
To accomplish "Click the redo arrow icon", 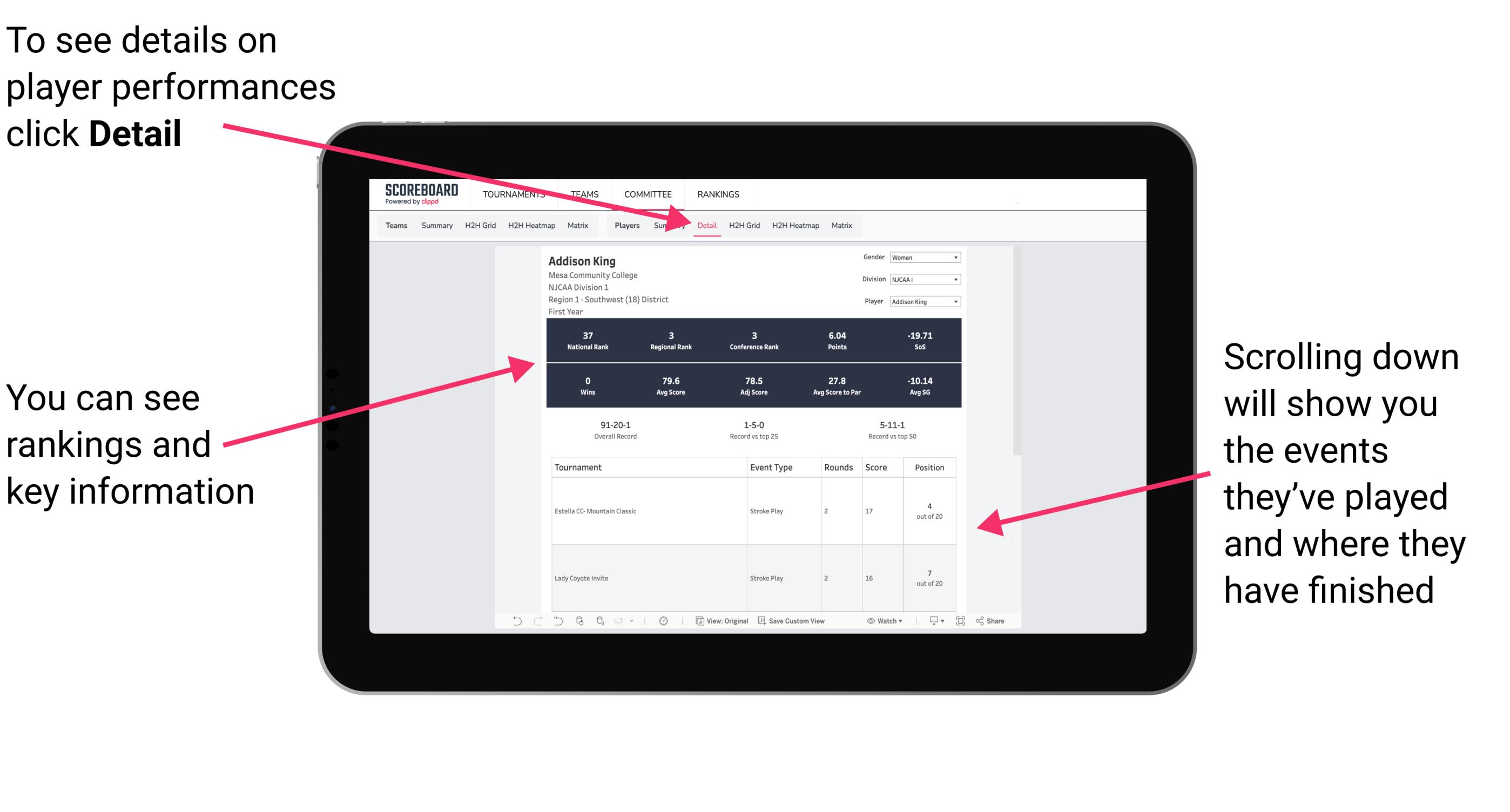I will (531, 624).
